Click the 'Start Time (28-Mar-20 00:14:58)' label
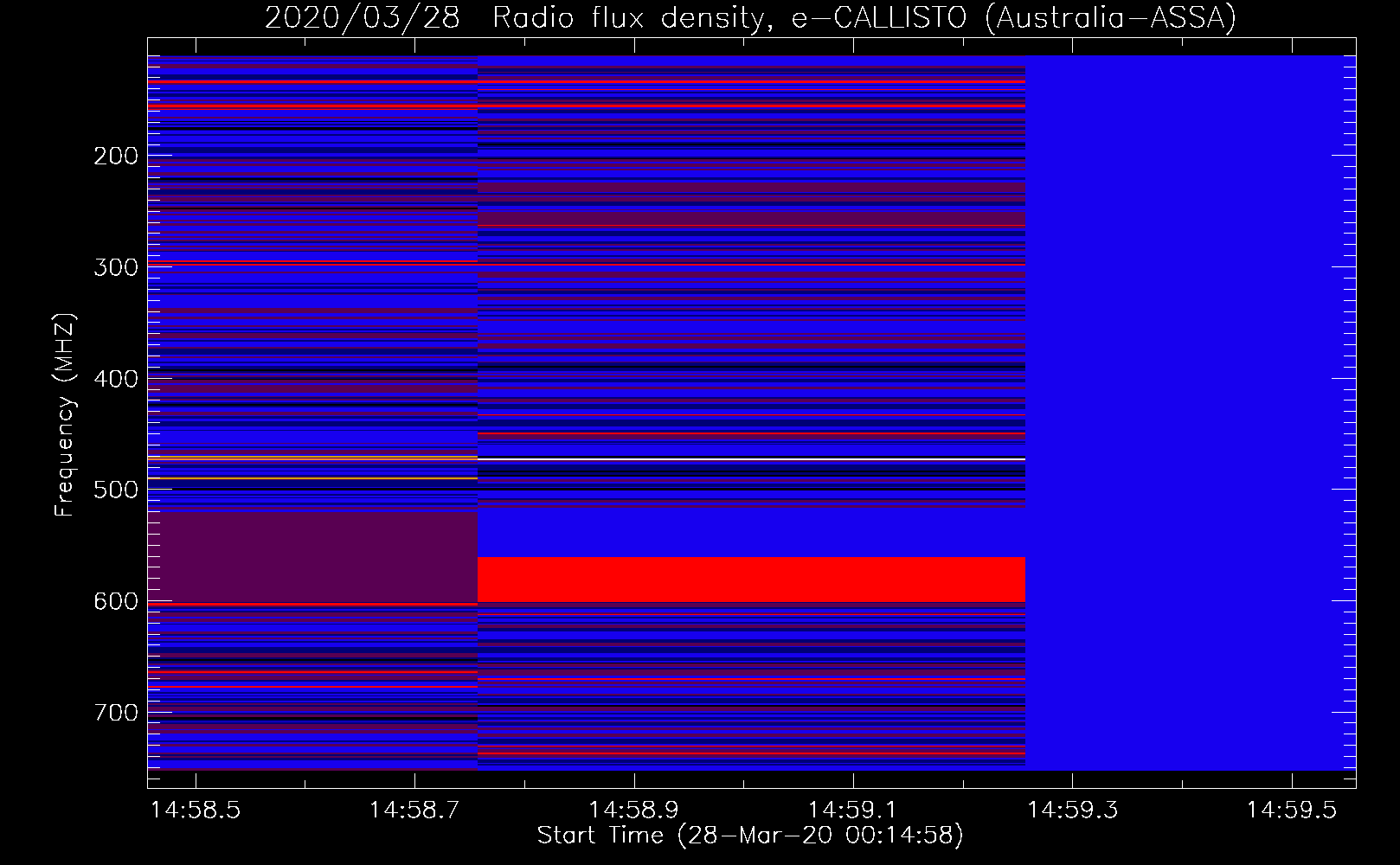The width and height of the screenshot is (1400, 865). pos(750,836)
